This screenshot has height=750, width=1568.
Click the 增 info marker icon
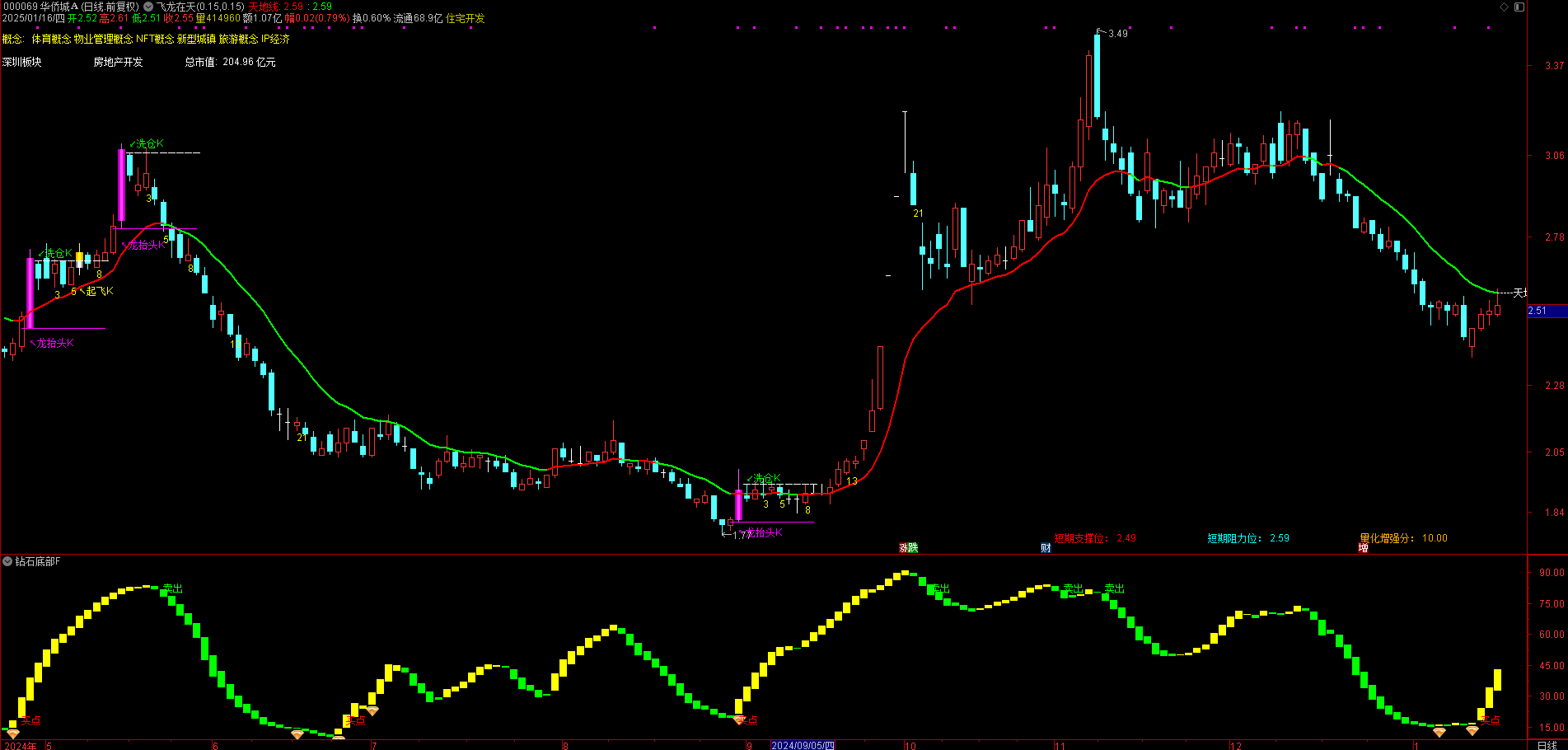coord(1364,547)
